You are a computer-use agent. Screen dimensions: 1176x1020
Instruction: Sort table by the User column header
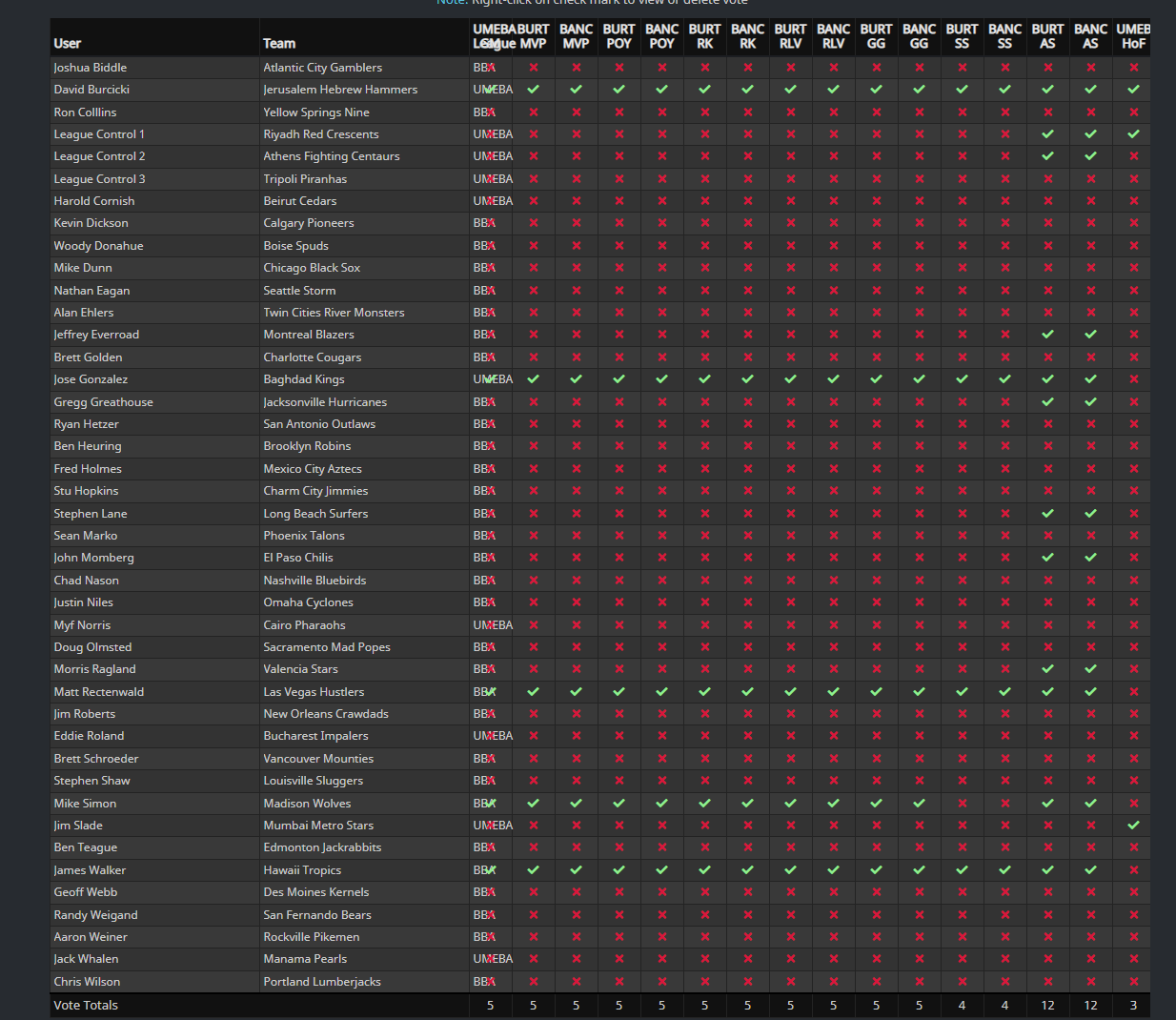click(x=67, y=43)
